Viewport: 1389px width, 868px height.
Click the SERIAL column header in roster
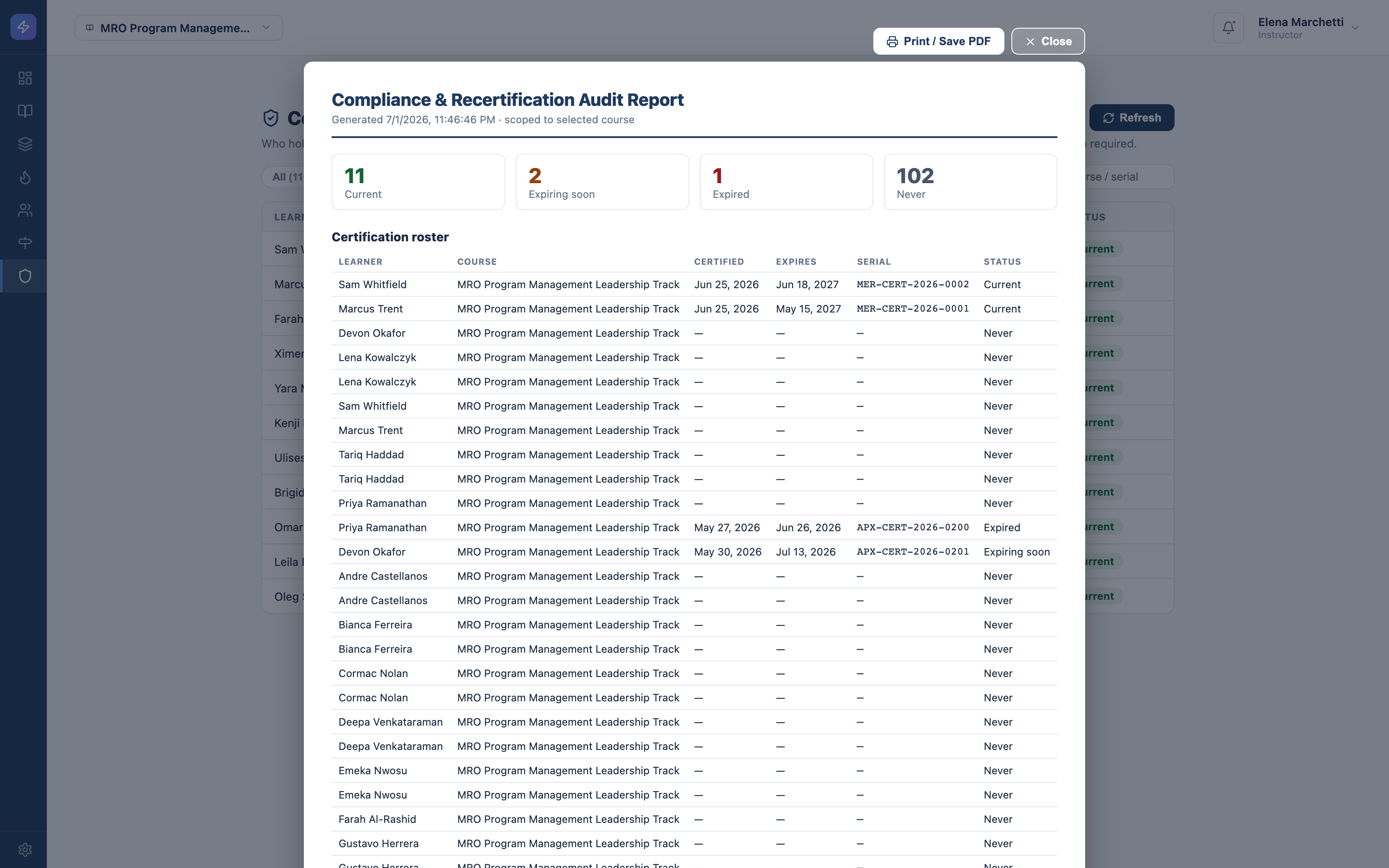point(874,262)
